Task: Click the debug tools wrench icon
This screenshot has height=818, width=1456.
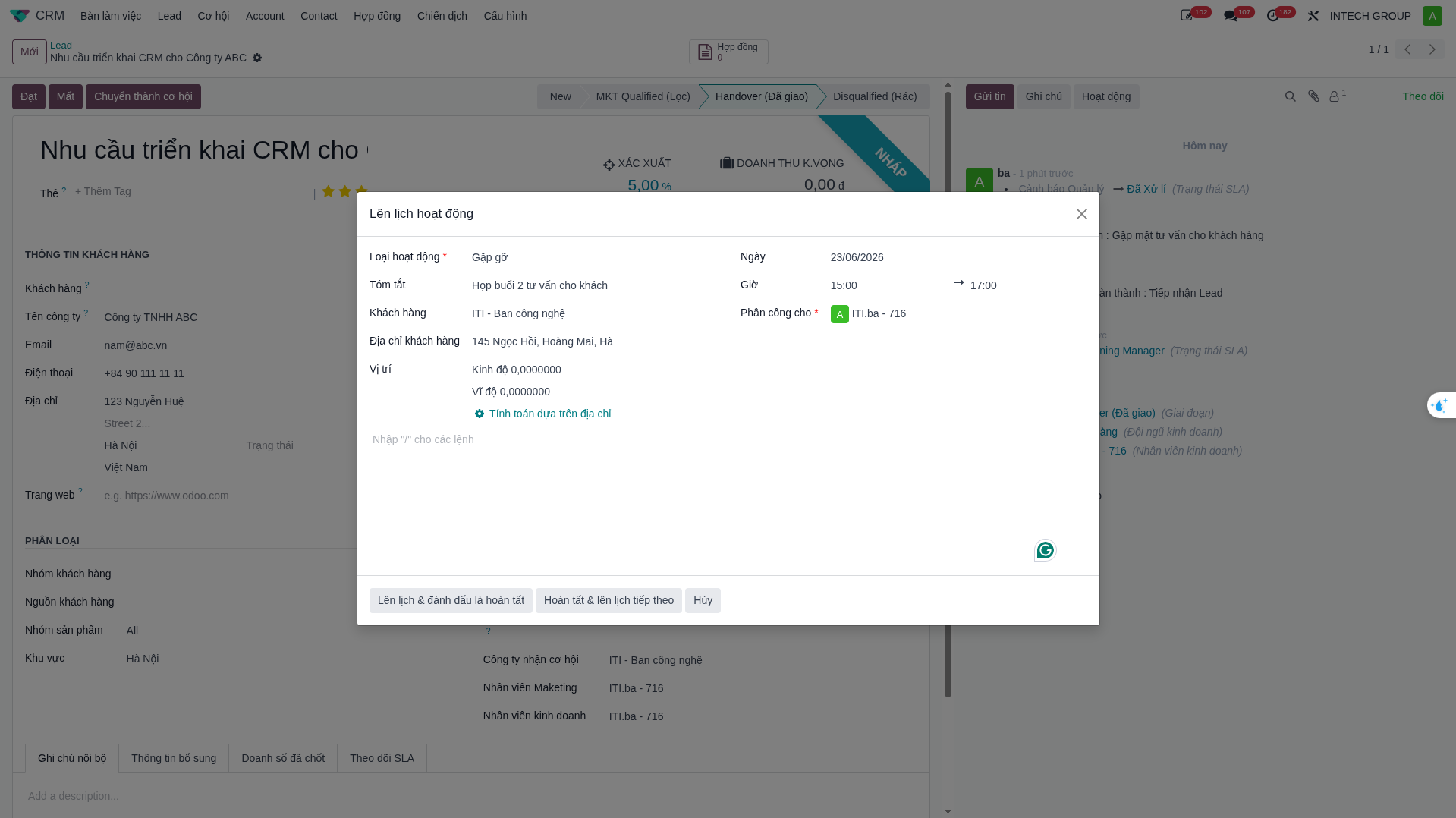Action: (1313, 16)
